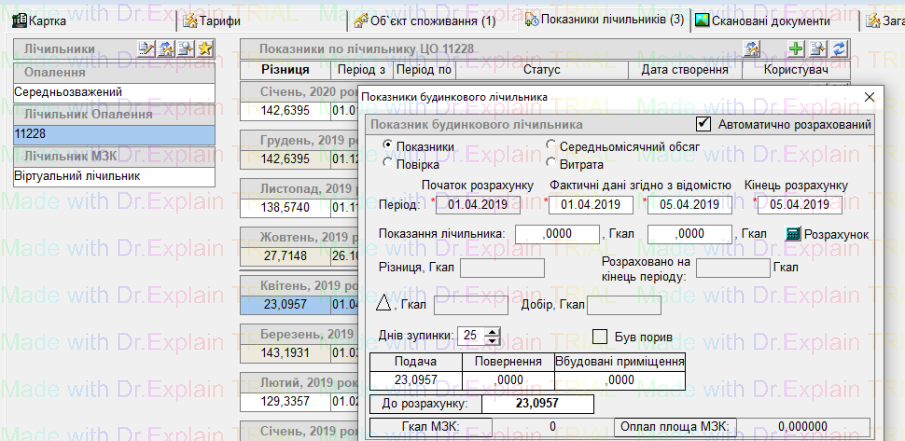This screenshot has height=441, width=905.
Task: Open the Картка tab
Action: click(46, 20)
